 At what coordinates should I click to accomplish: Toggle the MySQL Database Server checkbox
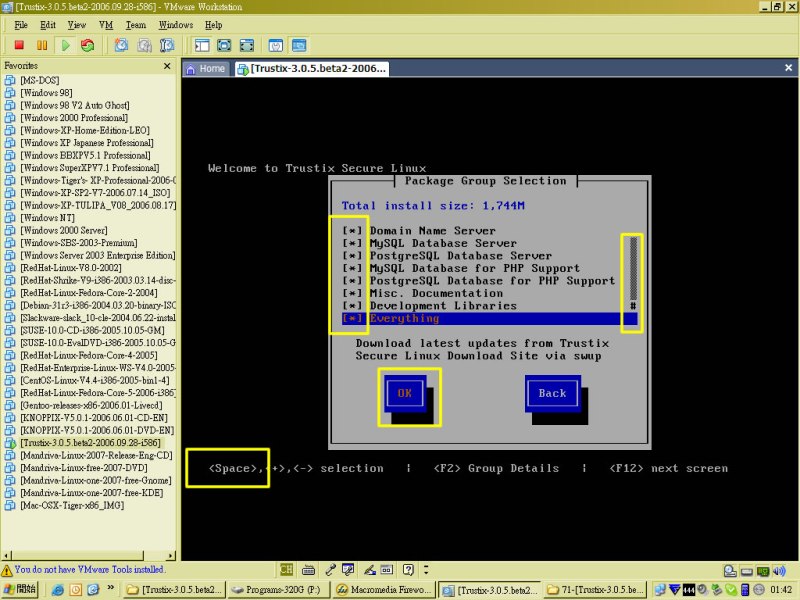point(352,243)
